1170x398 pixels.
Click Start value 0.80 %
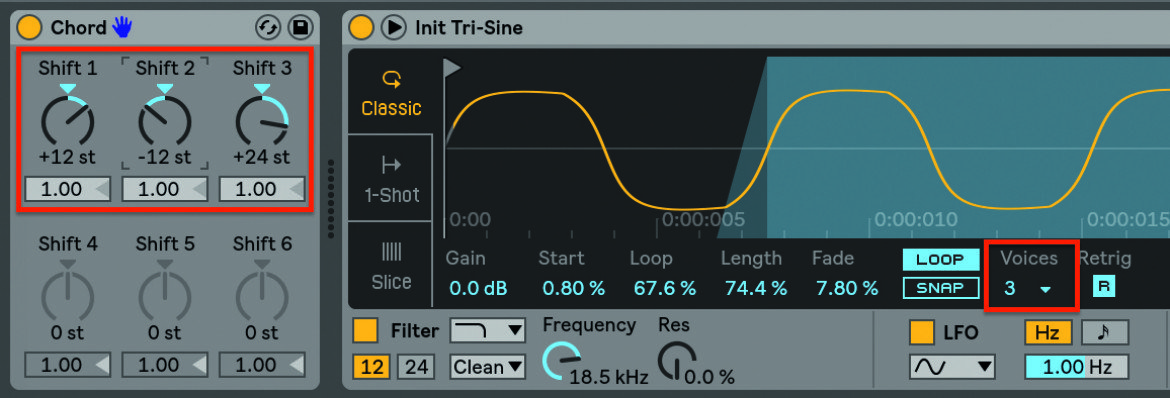click(x=574, y=288)
